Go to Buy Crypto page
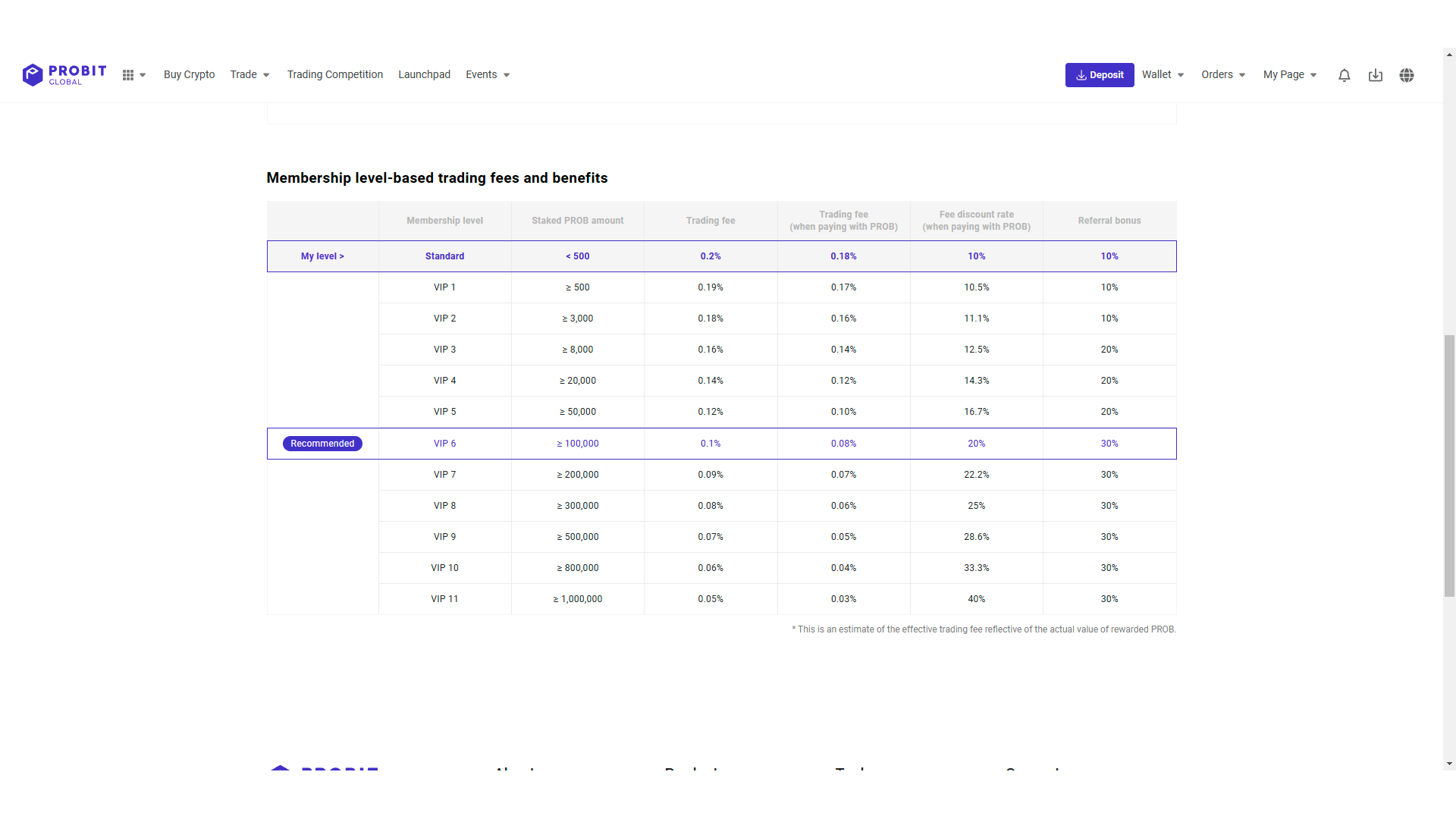1456x819 pixels. pos(190,74)
